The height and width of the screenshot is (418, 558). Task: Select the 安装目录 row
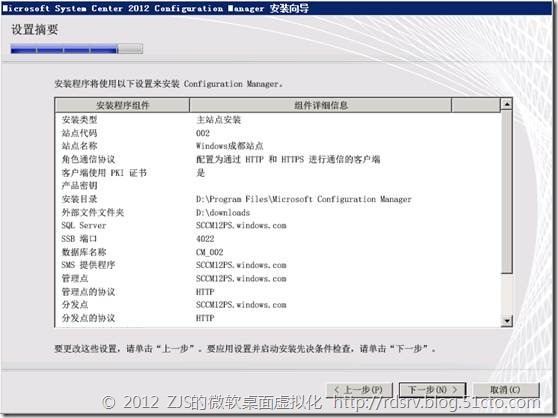coord(278,199)
